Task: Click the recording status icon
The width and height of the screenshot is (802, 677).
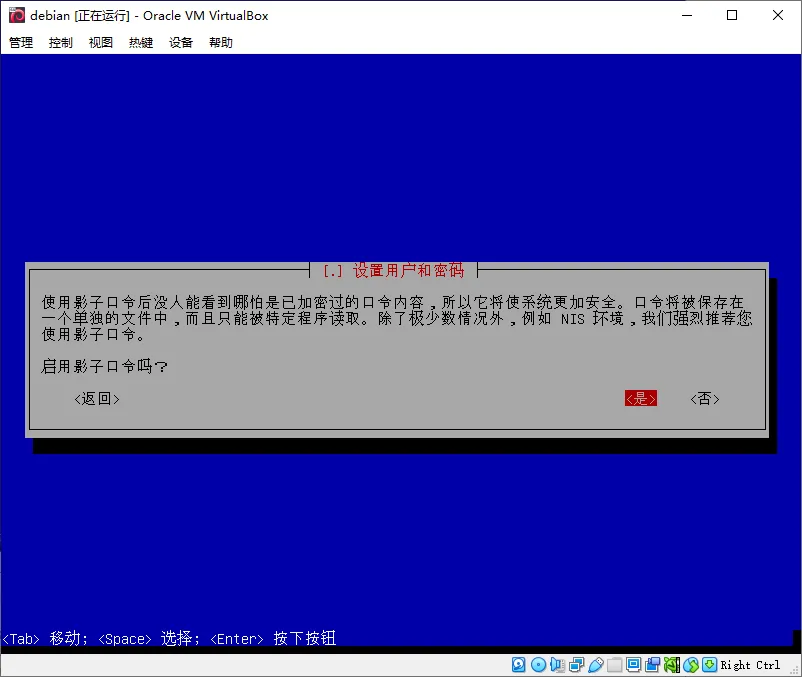Action: [653, 665]
